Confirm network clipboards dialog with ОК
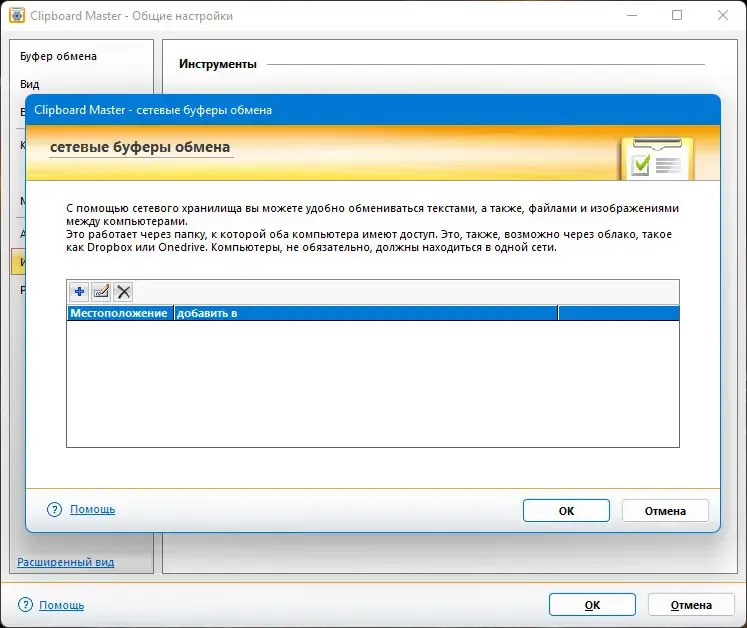This screenshot has height=628, width=747. point(566,511)
